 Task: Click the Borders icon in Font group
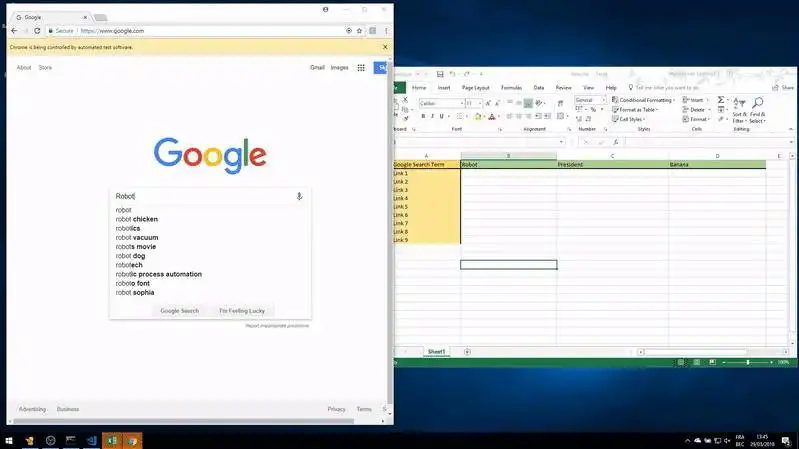coord(459,117)
